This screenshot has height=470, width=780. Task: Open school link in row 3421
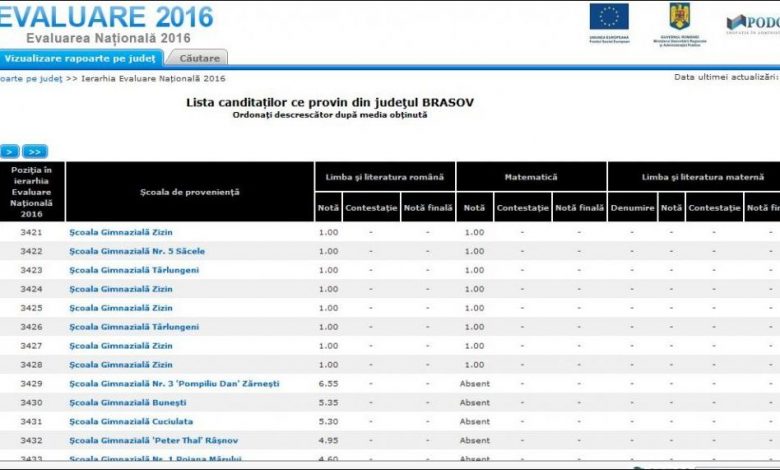click(x=121, y=232)
